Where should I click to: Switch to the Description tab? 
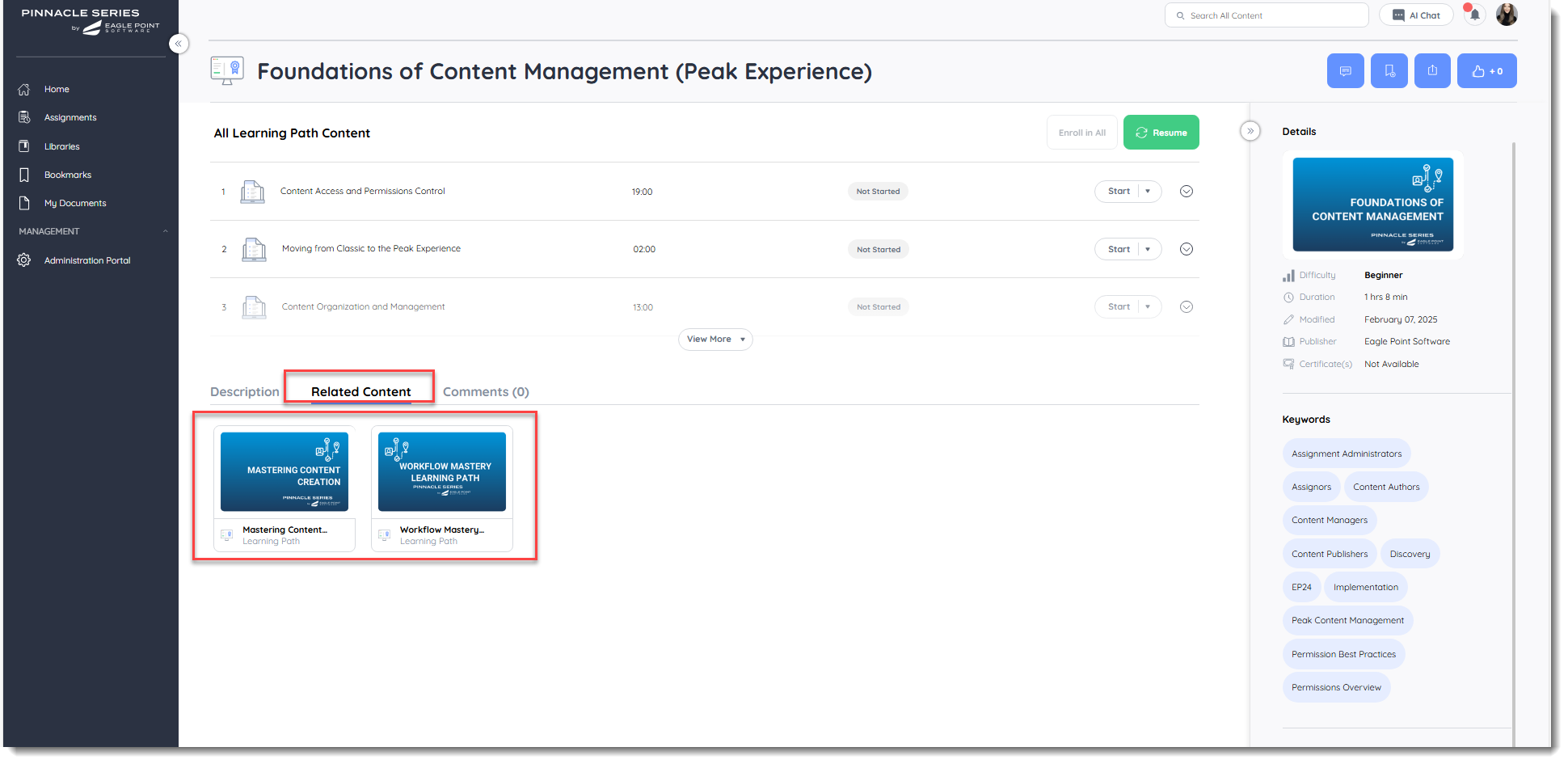click(244, 392)
